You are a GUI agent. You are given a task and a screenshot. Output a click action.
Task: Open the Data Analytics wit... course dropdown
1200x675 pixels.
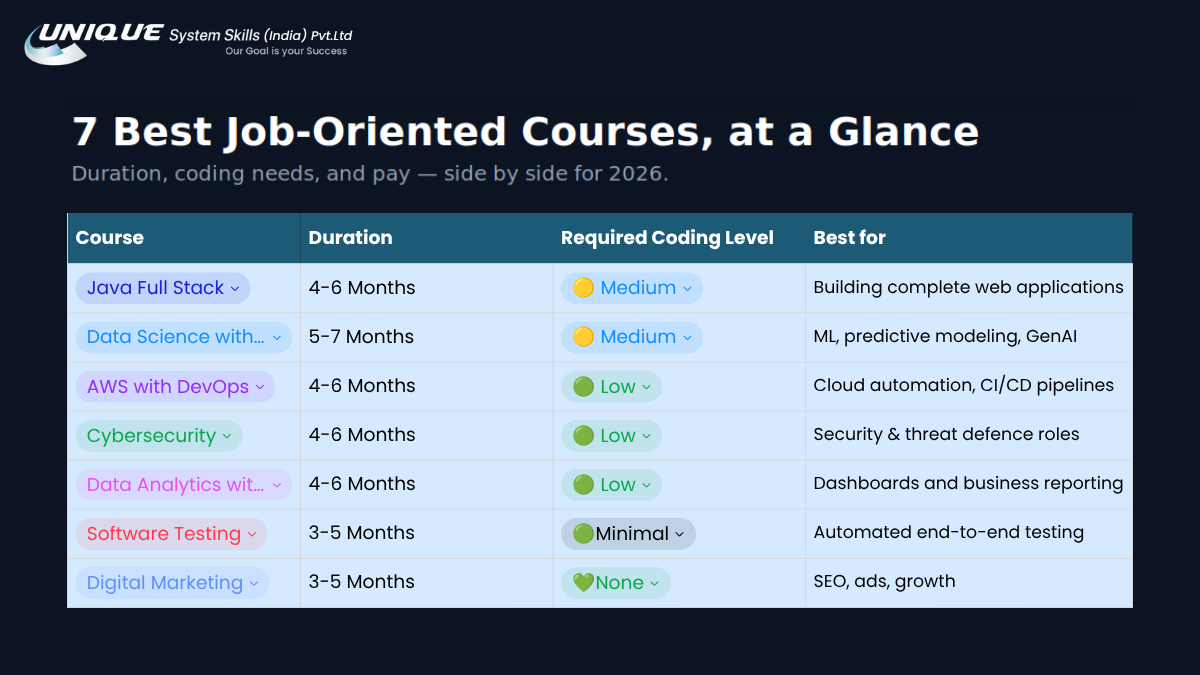click(184, 484)
